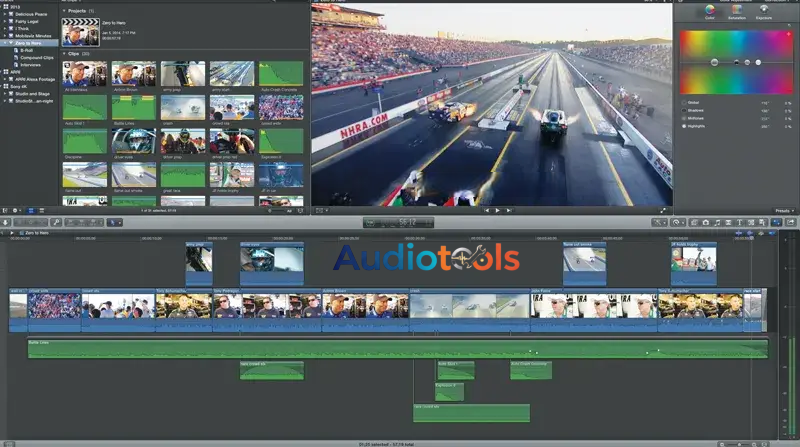The image size is (800, 447).
Task: Adjust the timeline zoom slider
Action: (740, 444)
